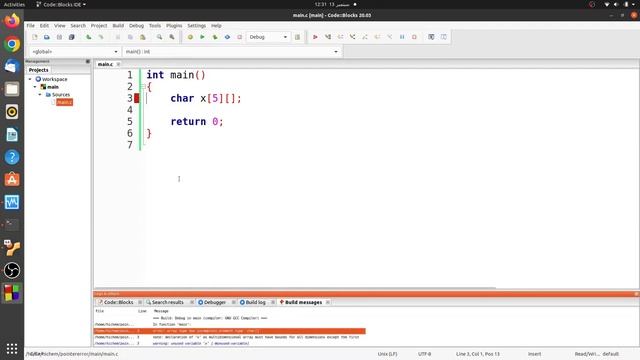Image resolution: width=640 pixels, height=360 pixels.
Task: Collapse the main project tree node
Action: tap(35, 87)
